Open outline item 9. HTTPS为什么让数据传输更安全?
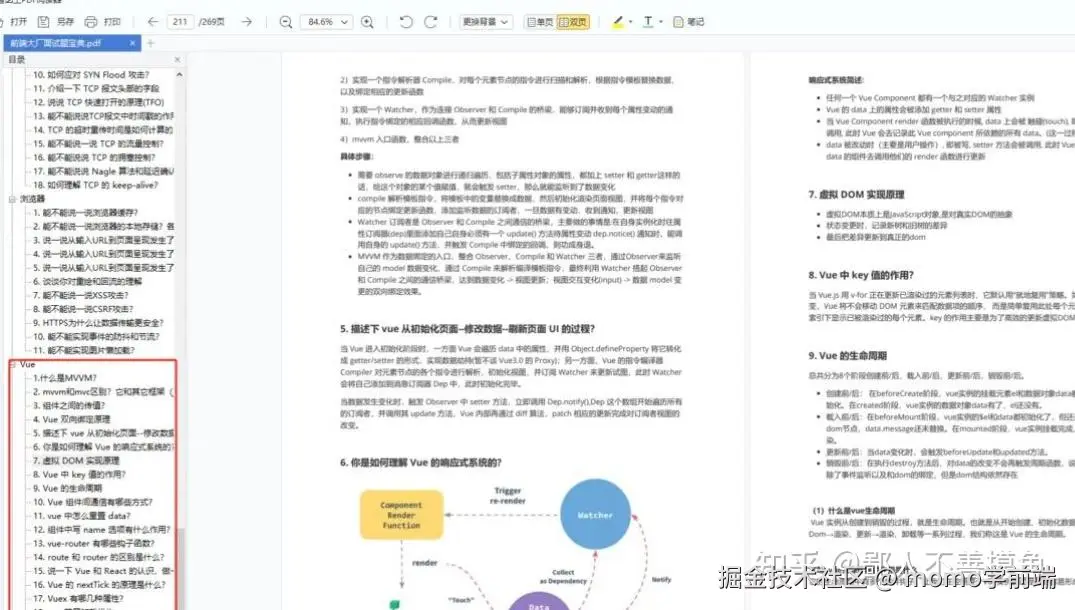This screenshot has width=1075, height=610. [98, 323]
